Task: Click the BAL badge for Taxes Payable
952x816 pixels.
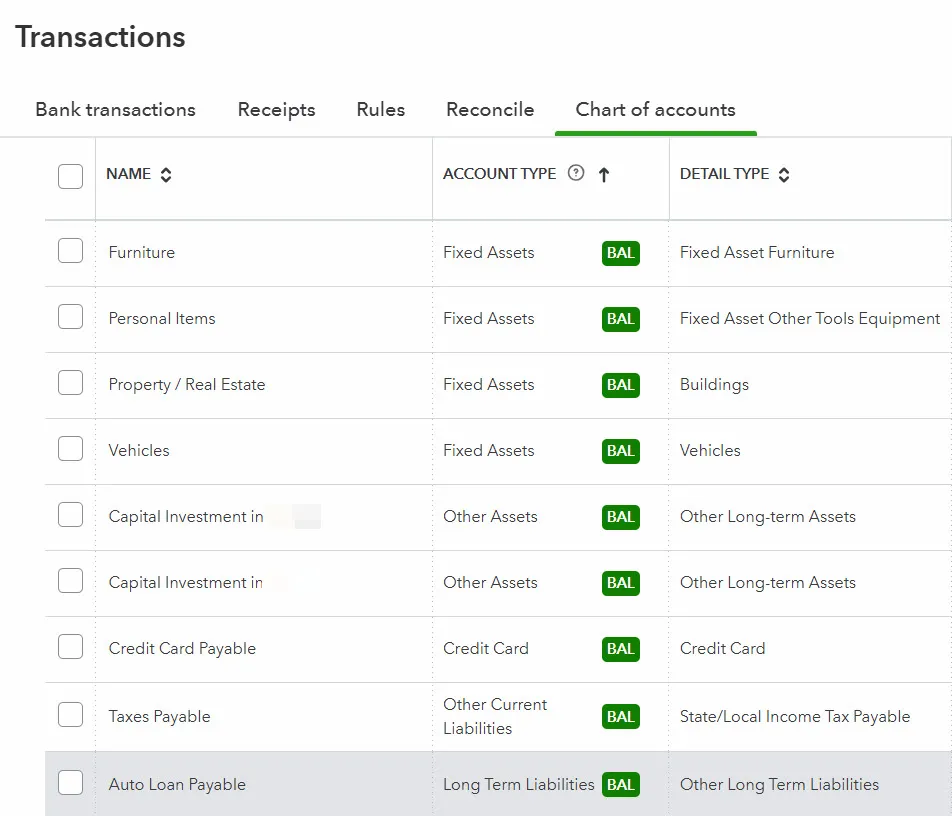Action: tap(620, 717)
